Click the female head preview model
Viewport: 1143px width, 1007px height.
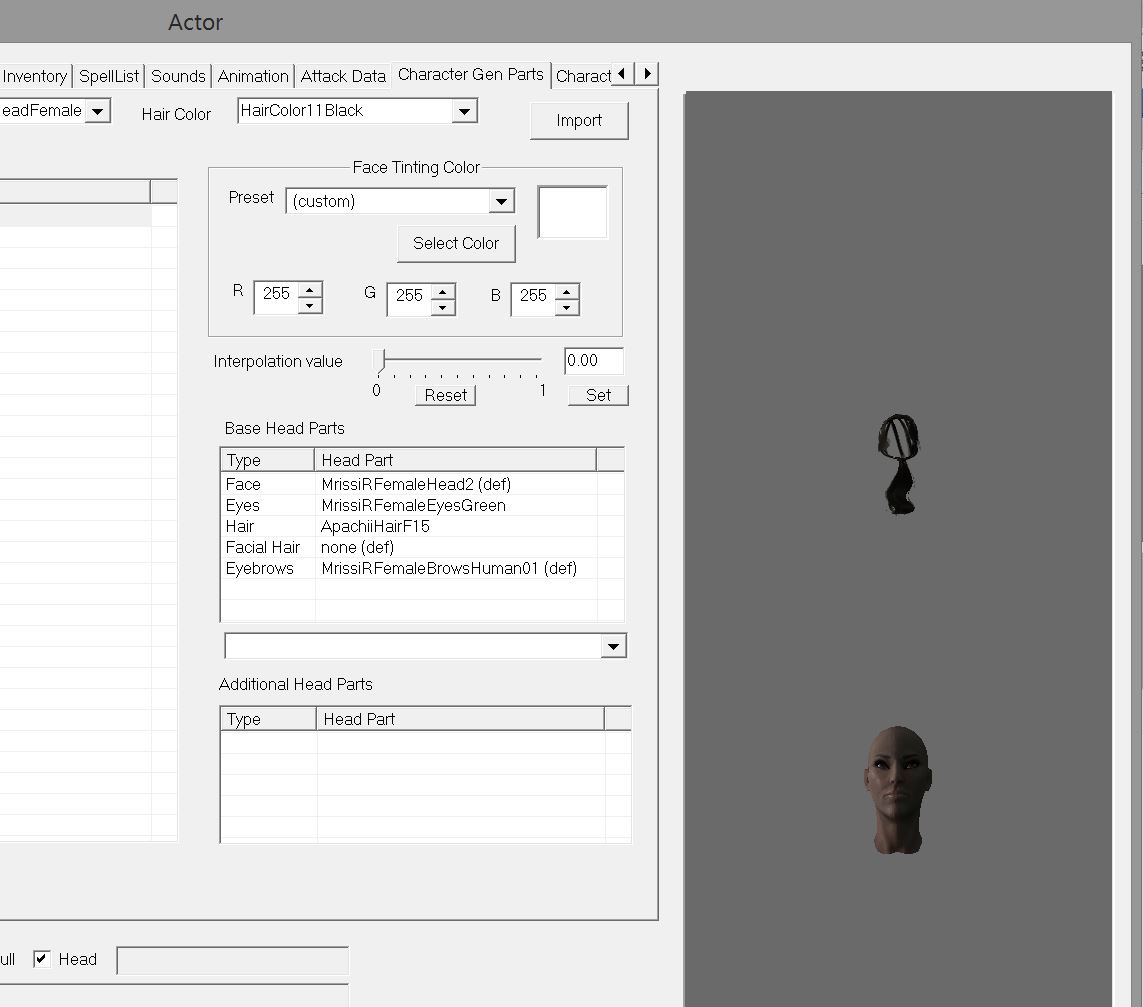897,789
